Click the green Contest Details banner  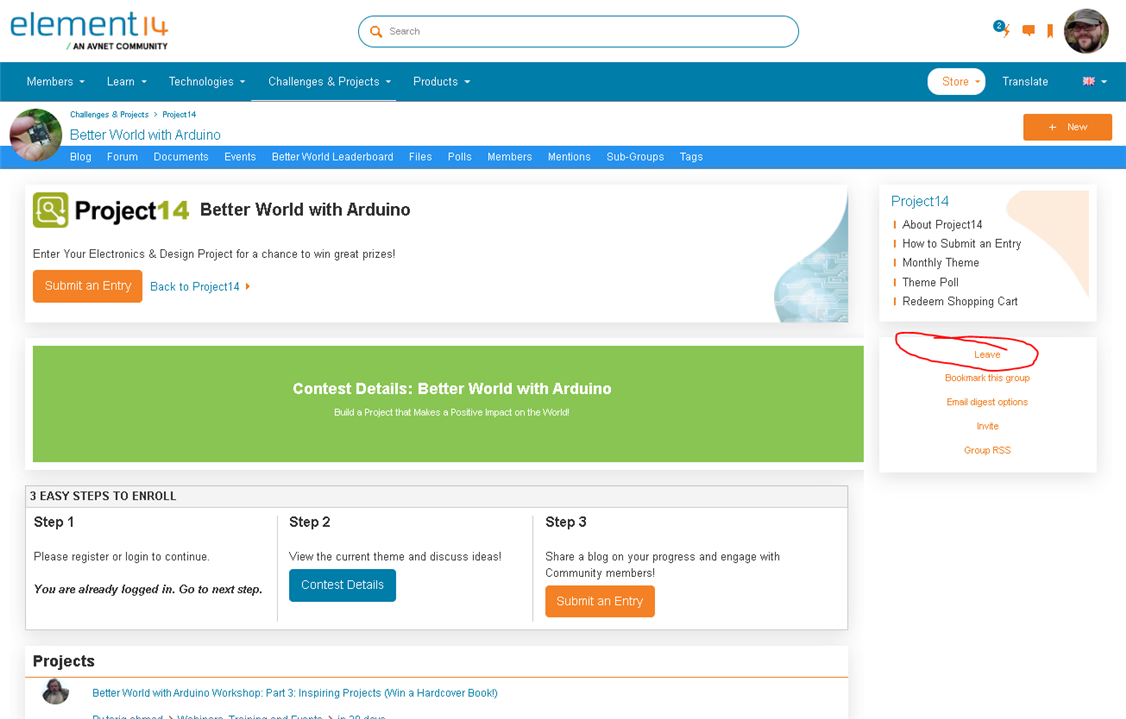448,404
